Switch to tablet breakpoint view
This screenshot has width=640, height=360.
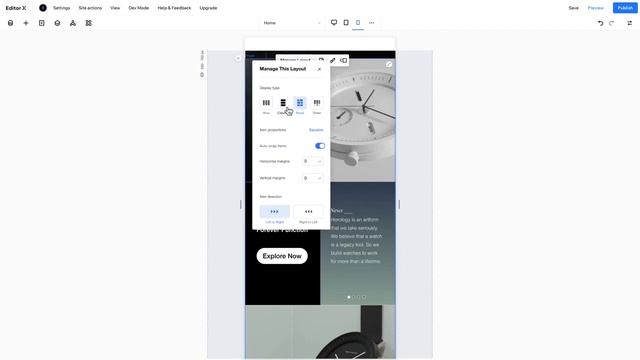tap(346, 23)
